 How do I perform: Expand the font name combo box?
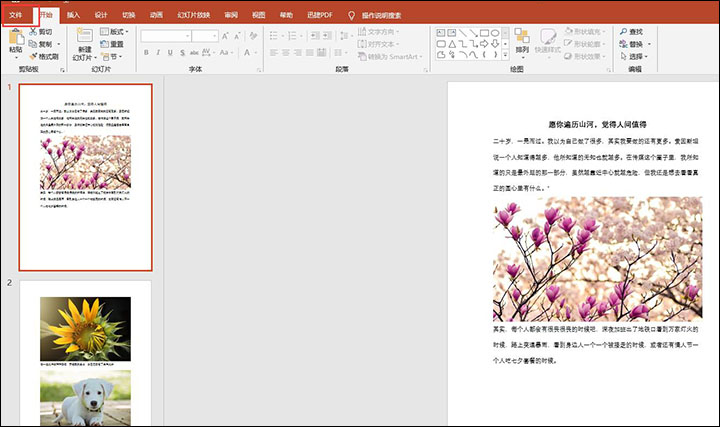coord(186,36)
